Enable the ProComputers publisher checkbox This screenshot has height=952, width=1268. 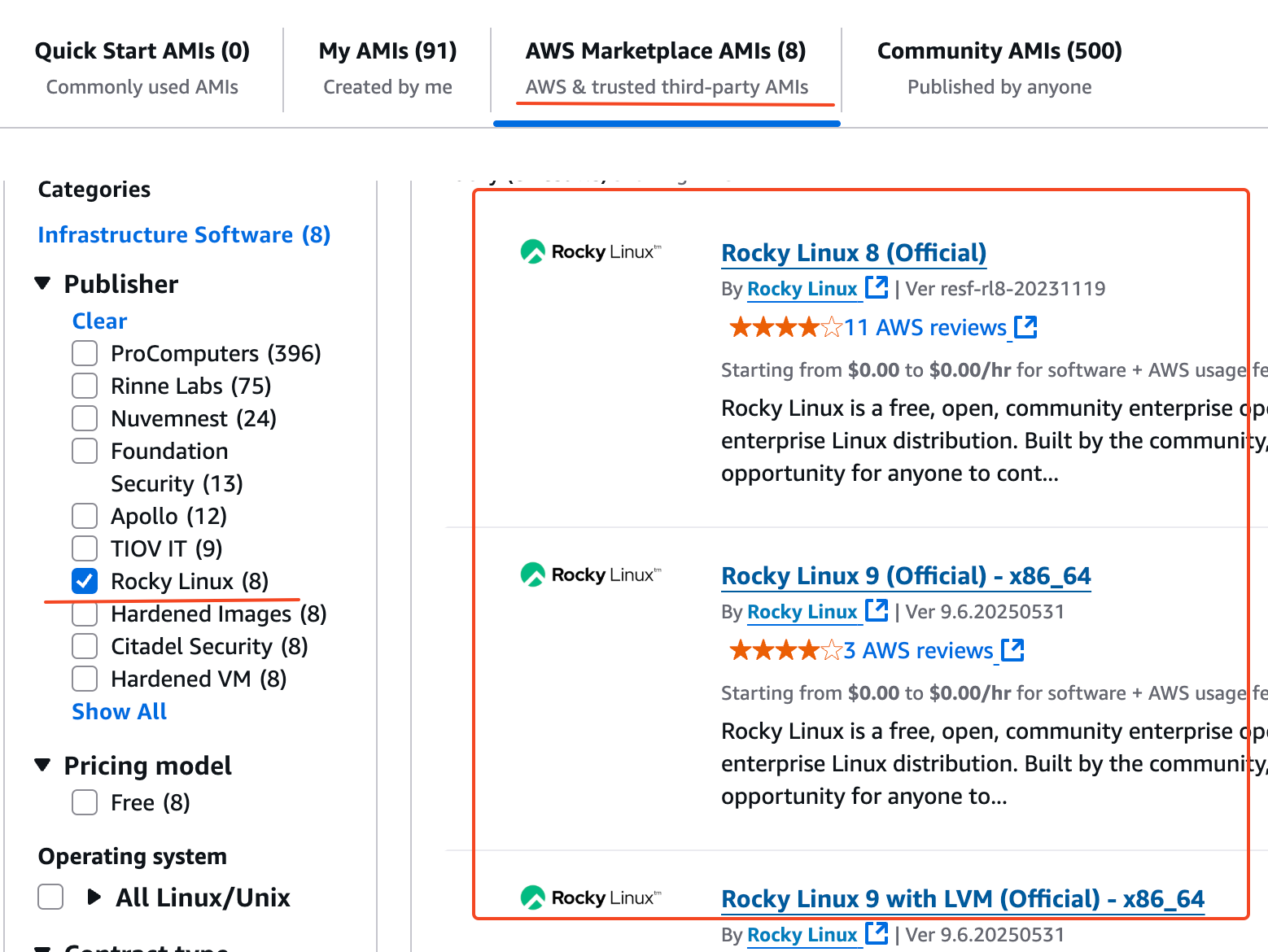click(85, 353)
